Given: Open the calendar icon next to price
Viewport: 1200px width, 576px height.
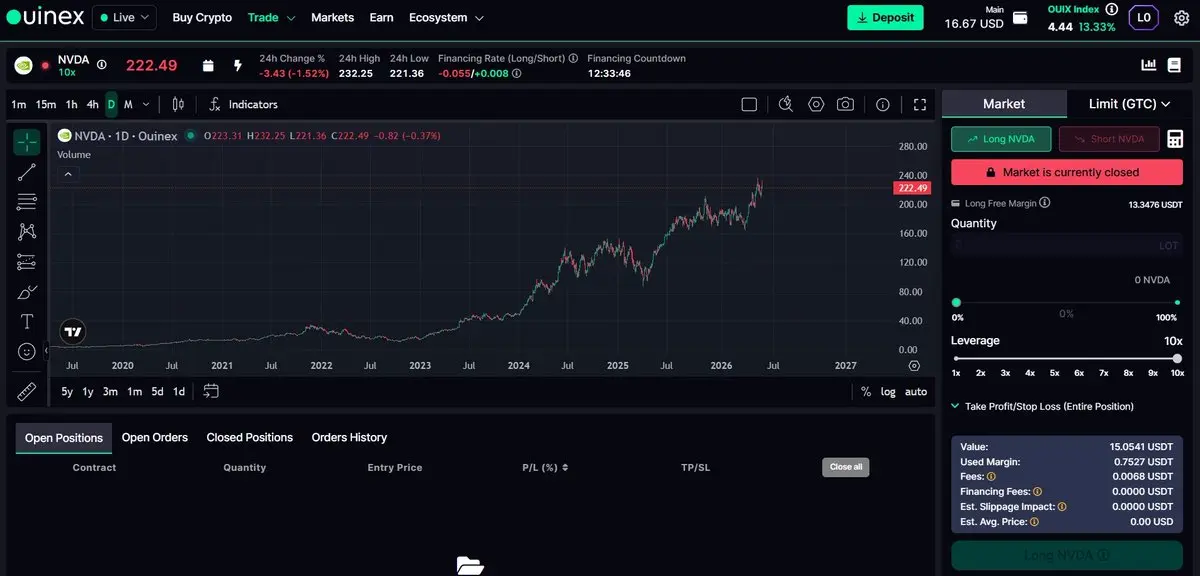Looking at the screenshot, I should coord(208,65).
